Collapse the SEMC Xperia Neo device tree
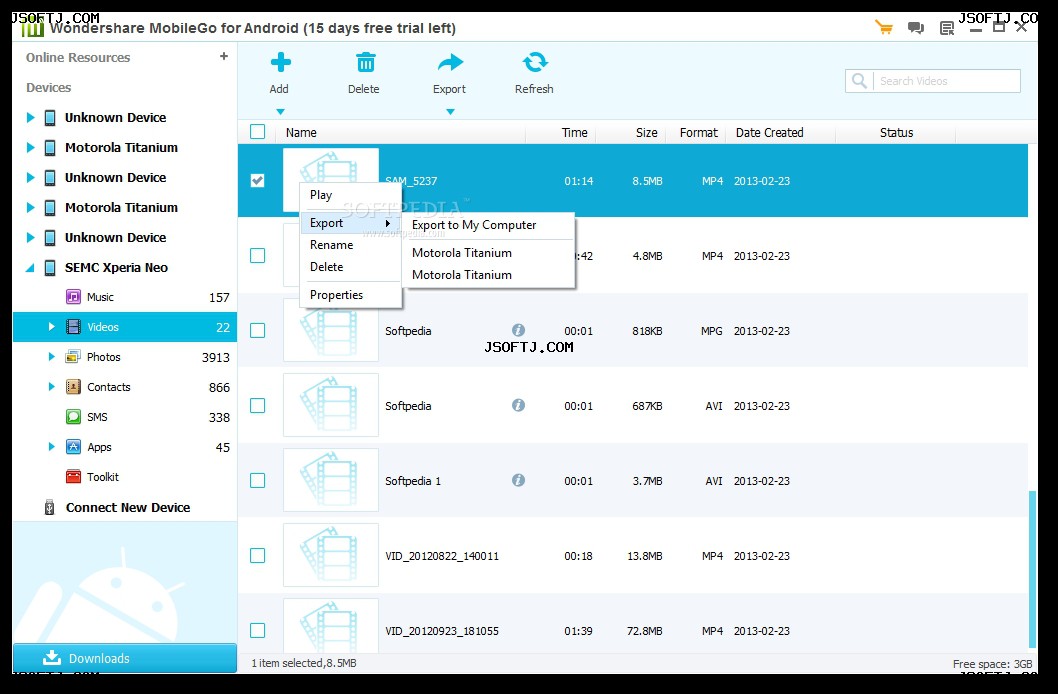The height and width of the screenshot is (694, 1058). (30, 268)
